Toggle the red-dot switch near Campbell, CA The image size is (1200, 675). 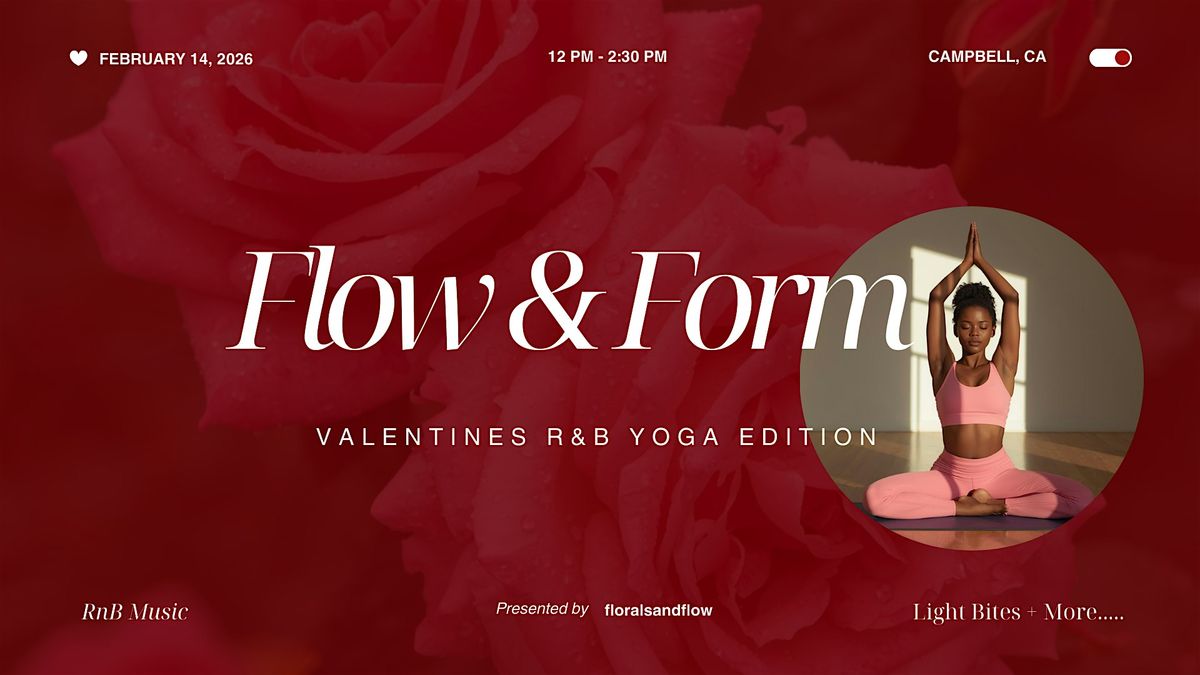click(1110, 57)
